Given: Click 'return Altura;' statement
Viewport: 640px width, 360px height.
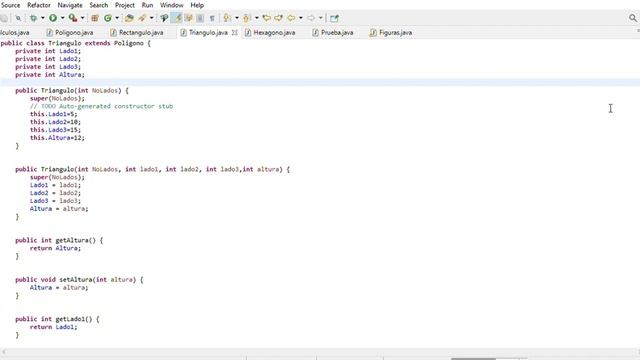Looking at the screenshot, I should coord(55,248).
